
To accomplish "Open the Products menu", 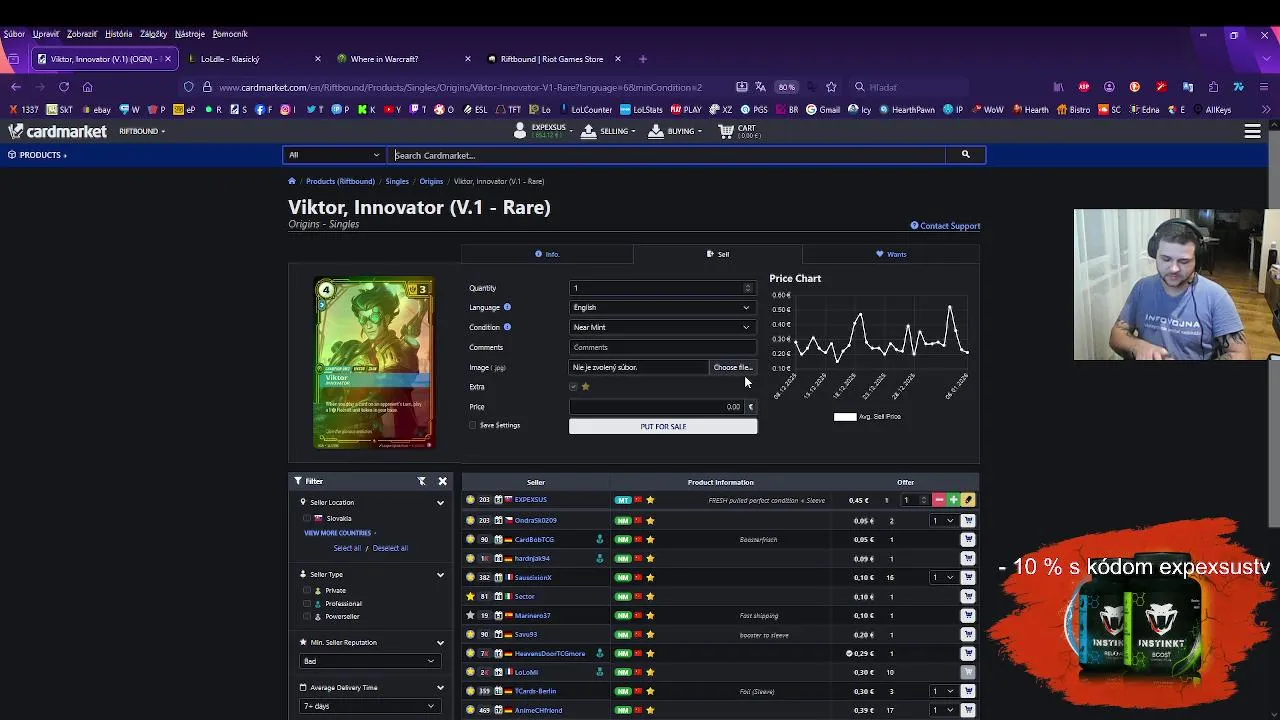I will pos(38,155).
